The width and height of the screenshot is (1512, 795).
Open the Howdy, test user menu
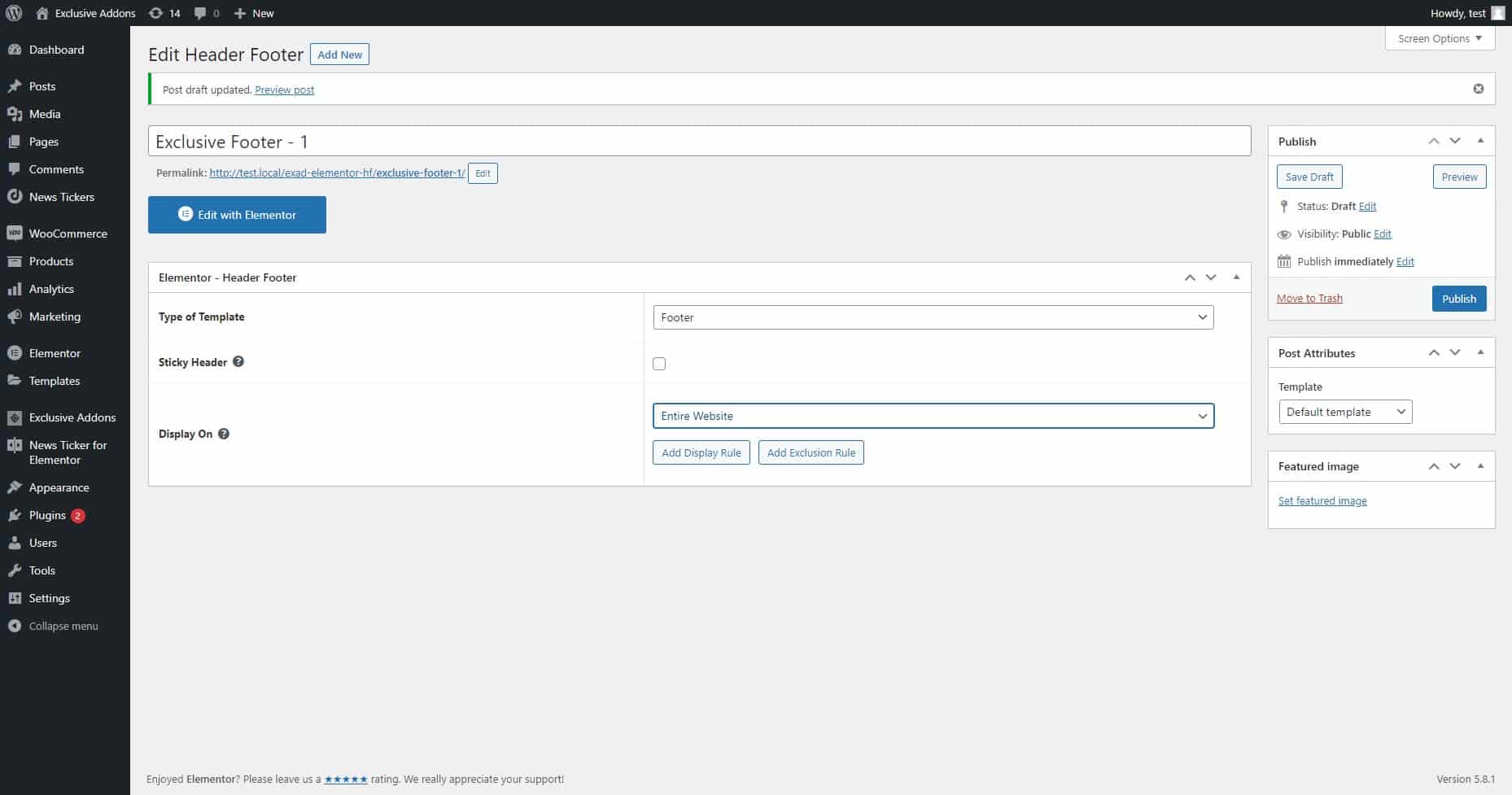pyautogui.click(x=1467, y=13)
